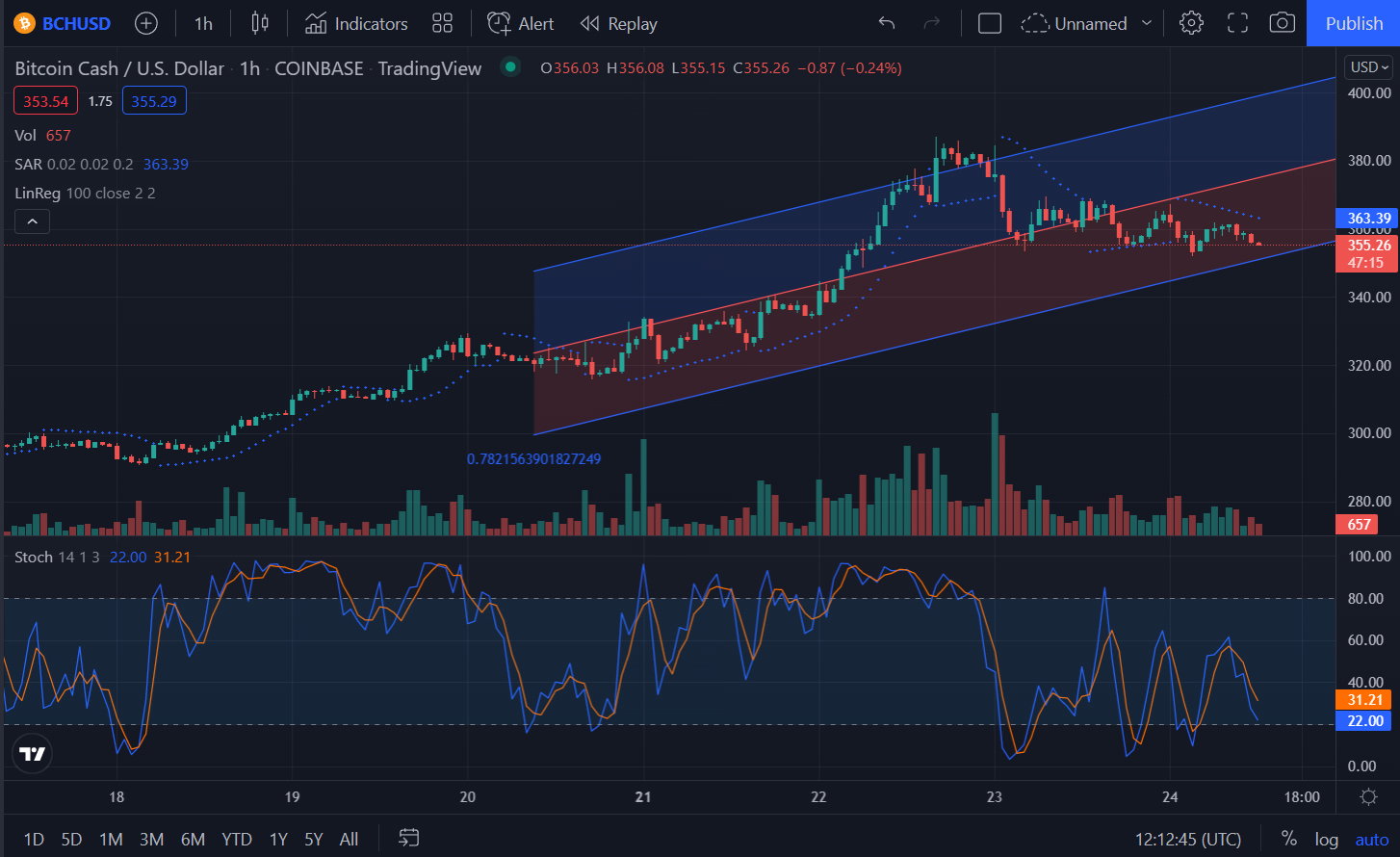
Task: Set date range to 3M
Action: point(151,840)
